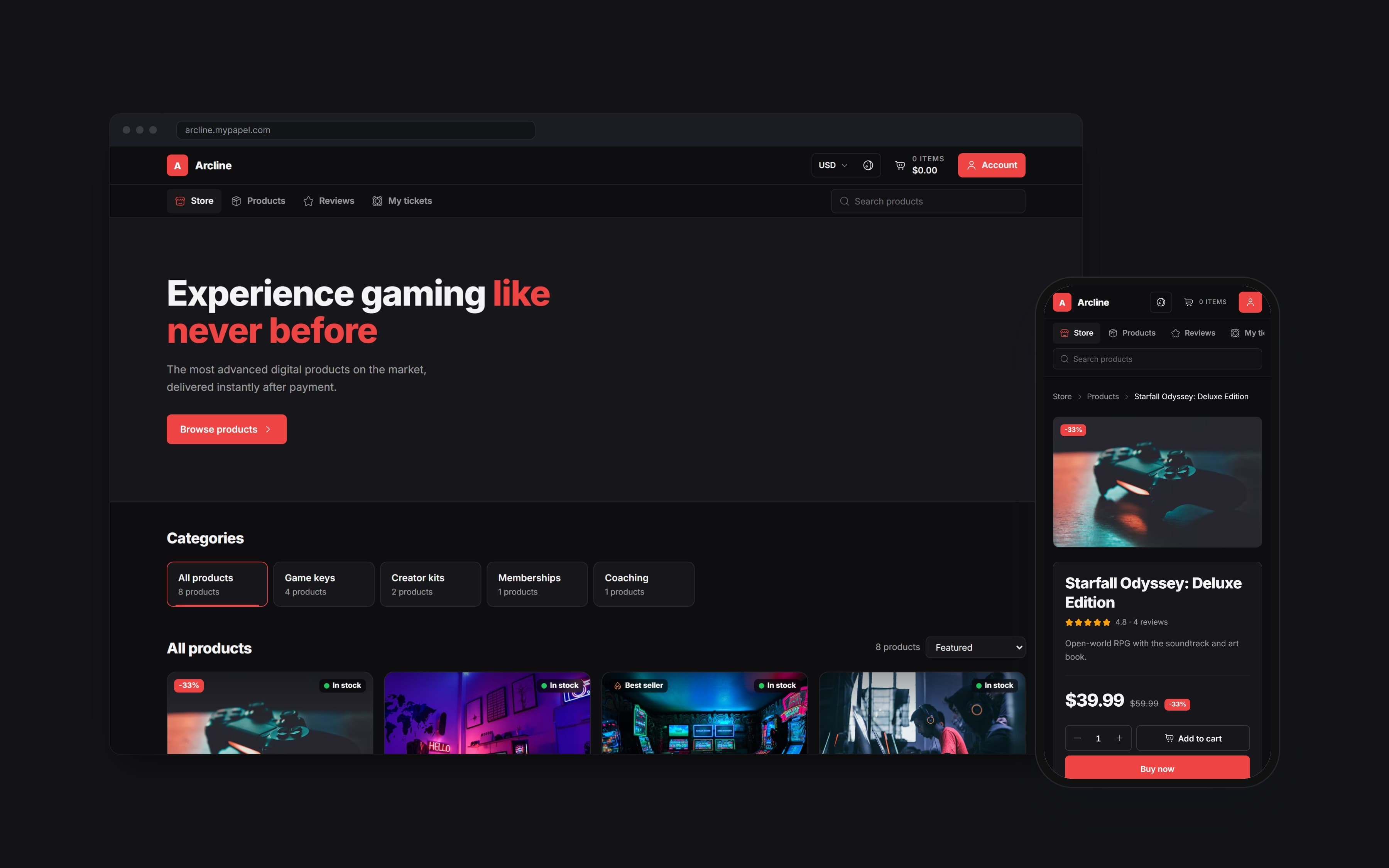Open the purple neon room product card
Viewport: 1389px width, 868px height.
(487, 714)
